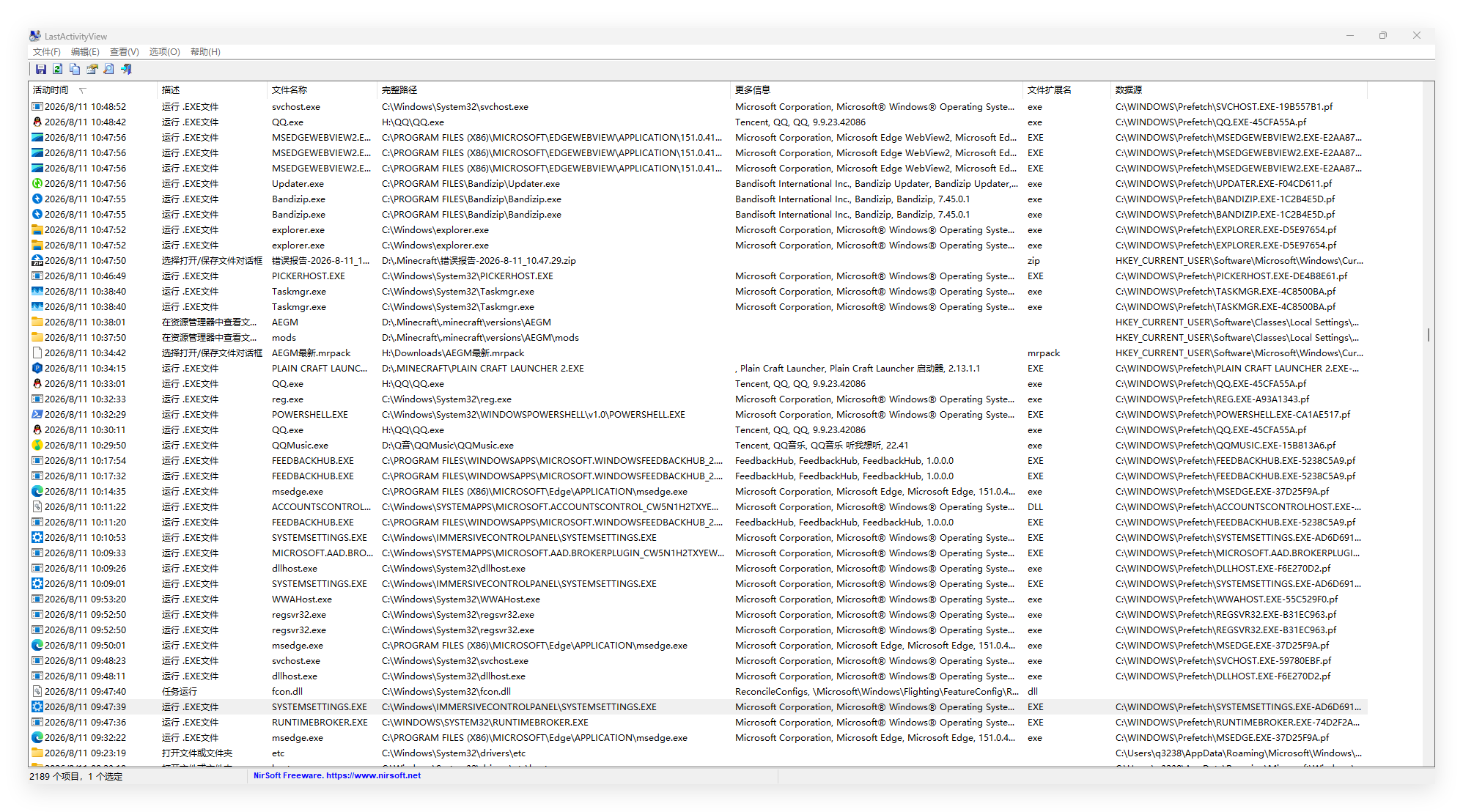
Task: Open the NirSoft Freeware website link
Action: pos(337,775)
